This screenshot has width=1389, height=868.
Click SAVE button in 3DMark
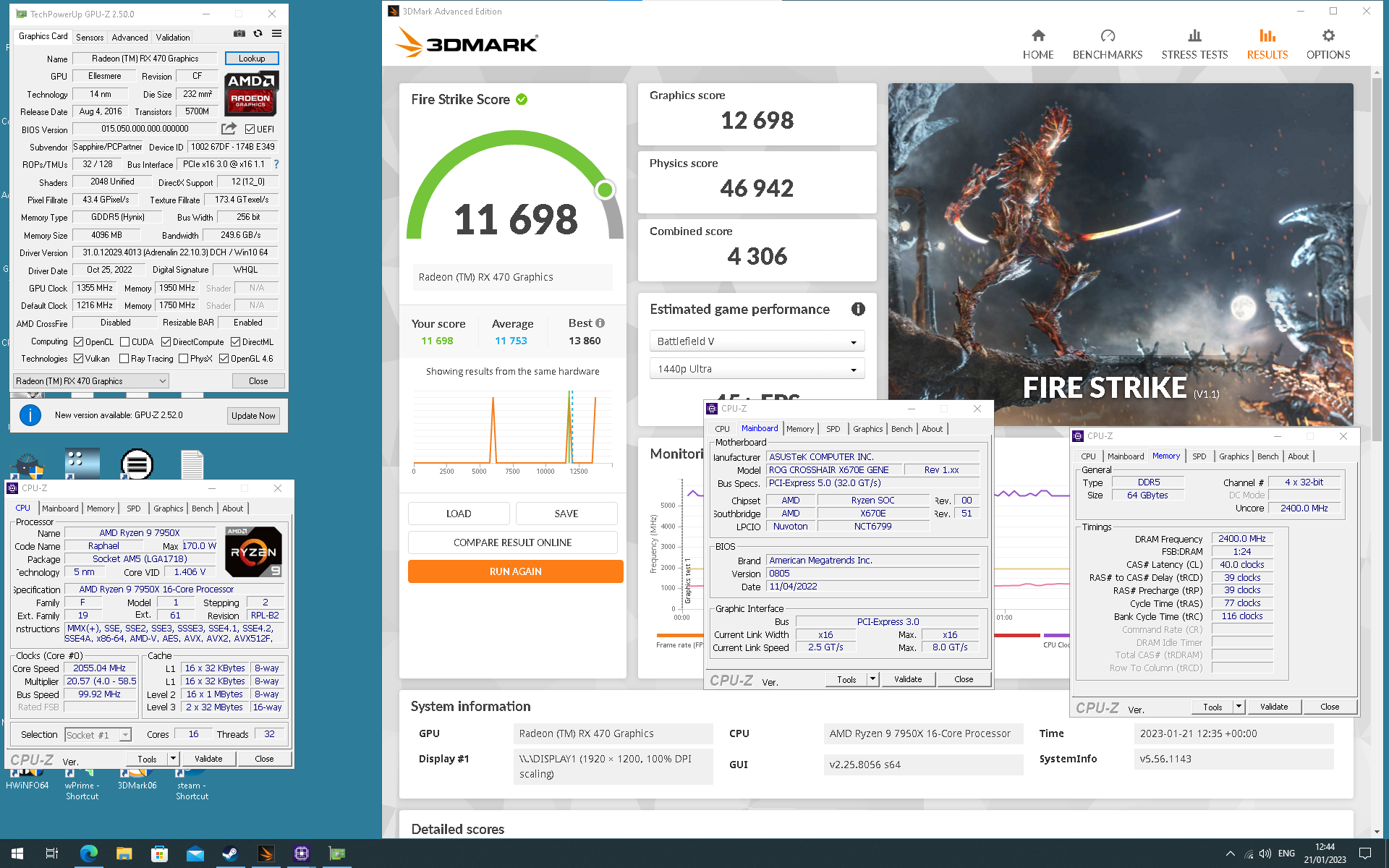tap(566, 514)
